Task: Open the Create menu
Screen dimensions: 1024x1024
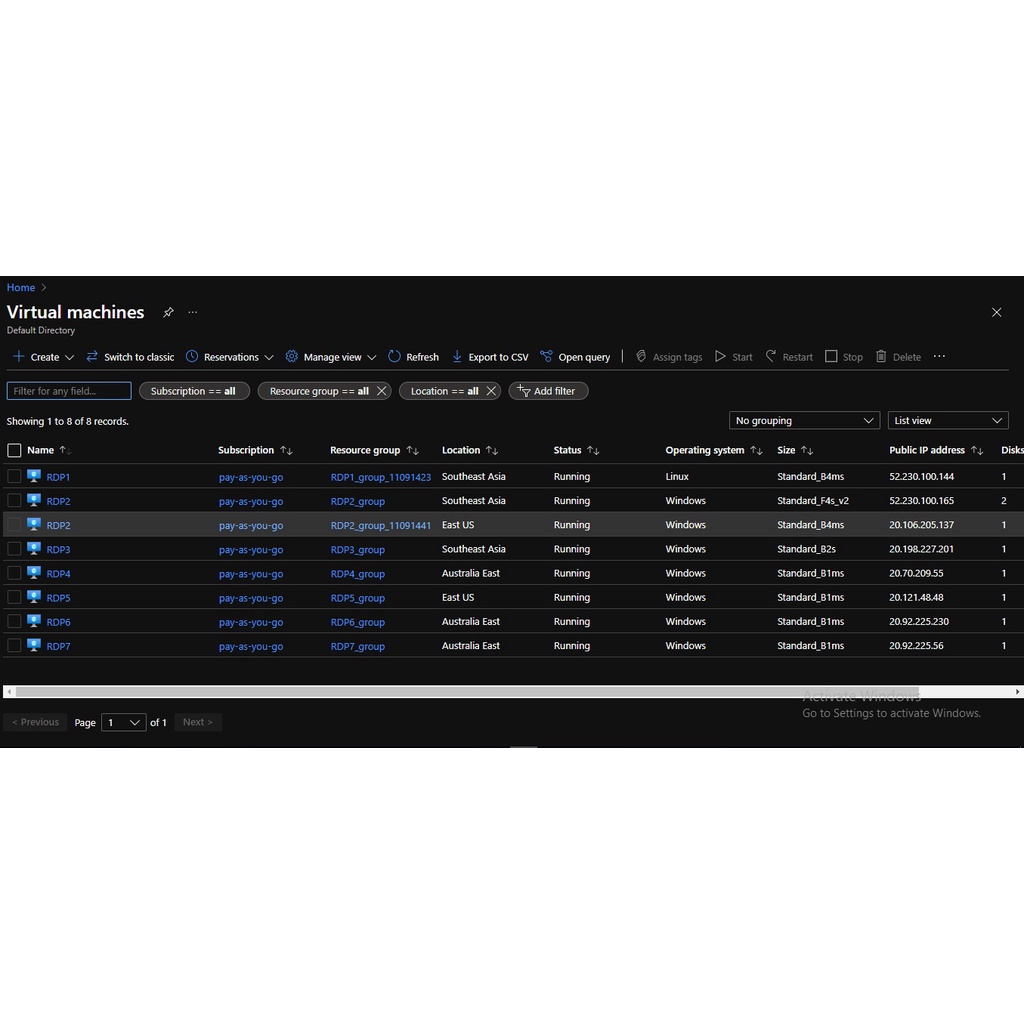Action: 44,357
